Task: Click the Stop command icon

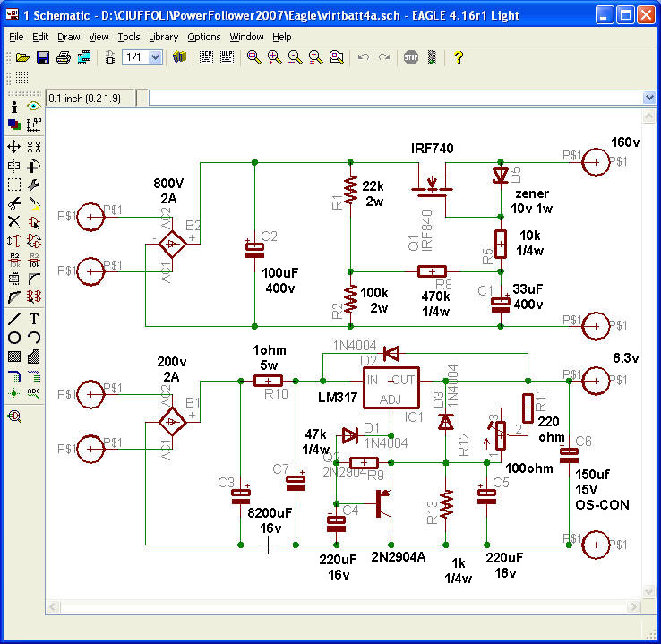Action: pyautogui.click(x=411, y=57)
